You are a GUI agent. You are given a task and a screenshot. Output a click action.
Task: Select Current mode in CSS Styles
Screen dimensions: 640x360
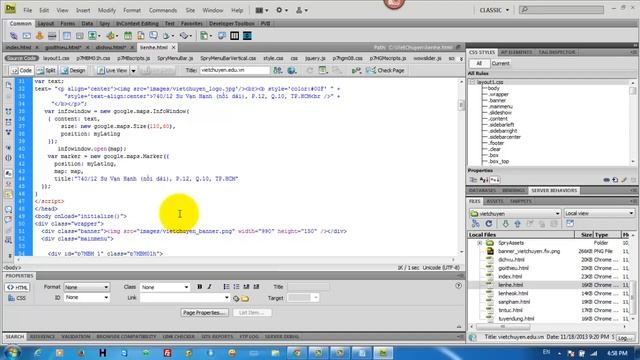[500, 63]
